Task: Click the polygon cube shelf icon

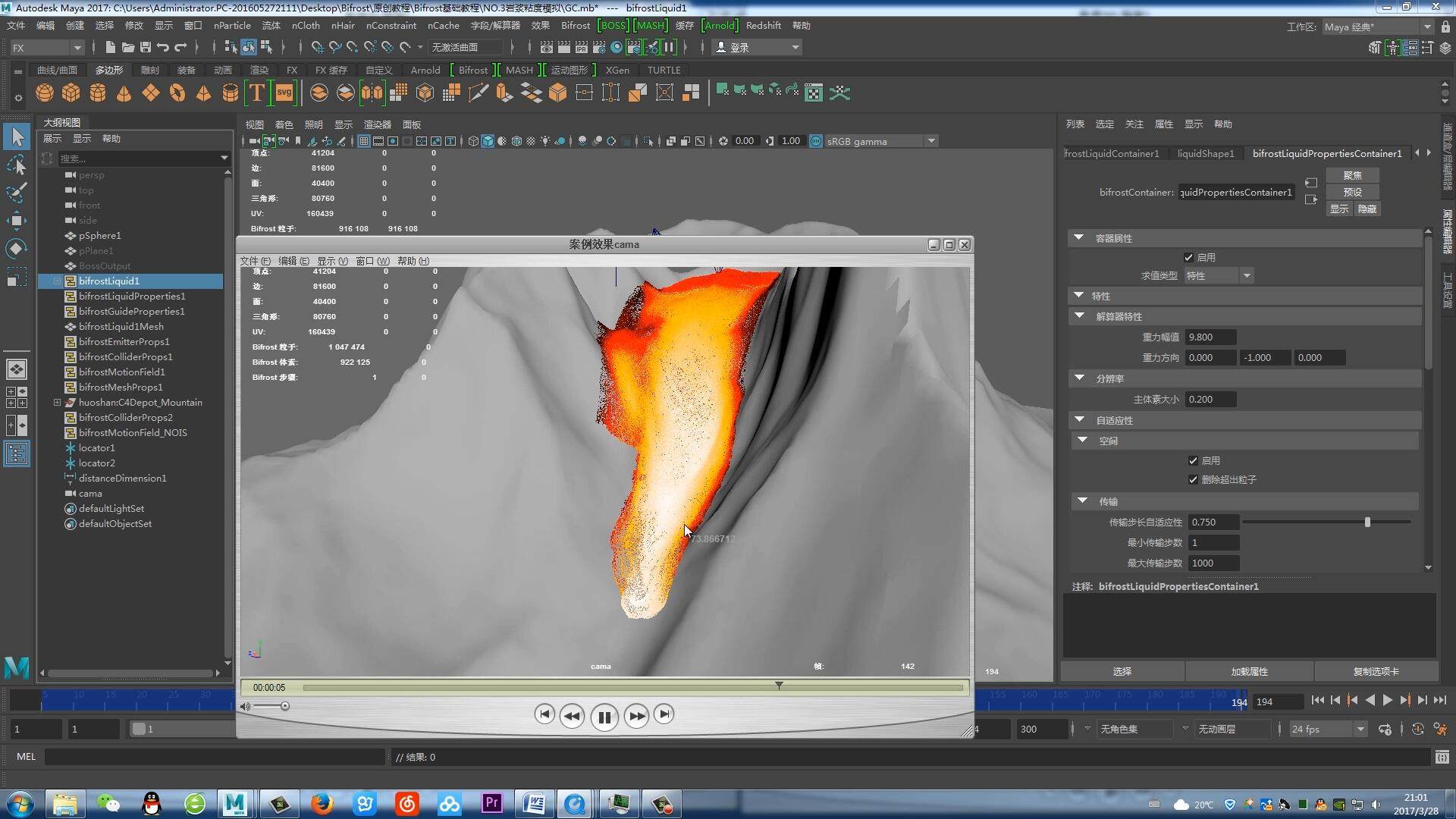Action: (71, 93)
